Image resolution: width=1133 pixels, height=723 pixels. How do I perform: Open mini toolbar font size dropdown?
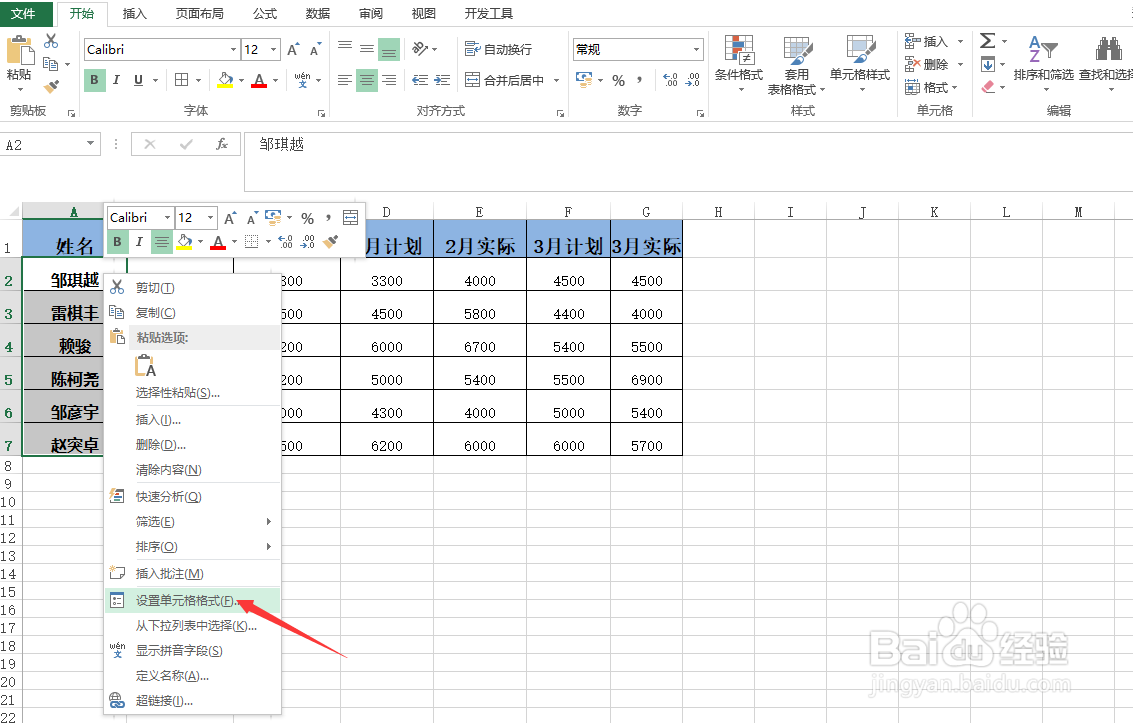(x=210, y=217)
